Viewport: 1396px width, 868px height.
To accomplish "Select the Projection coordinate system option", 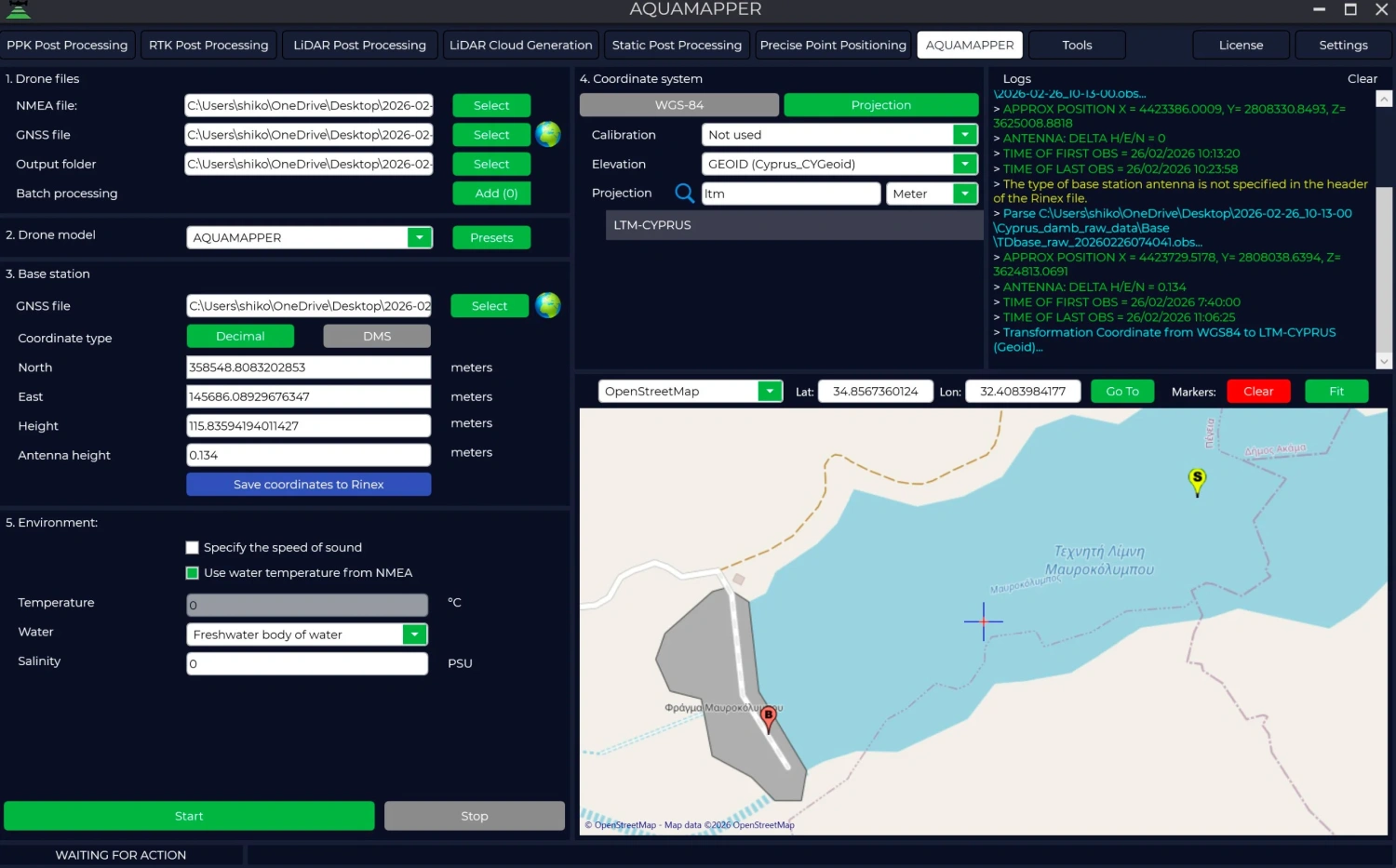I will click(881, 105).
